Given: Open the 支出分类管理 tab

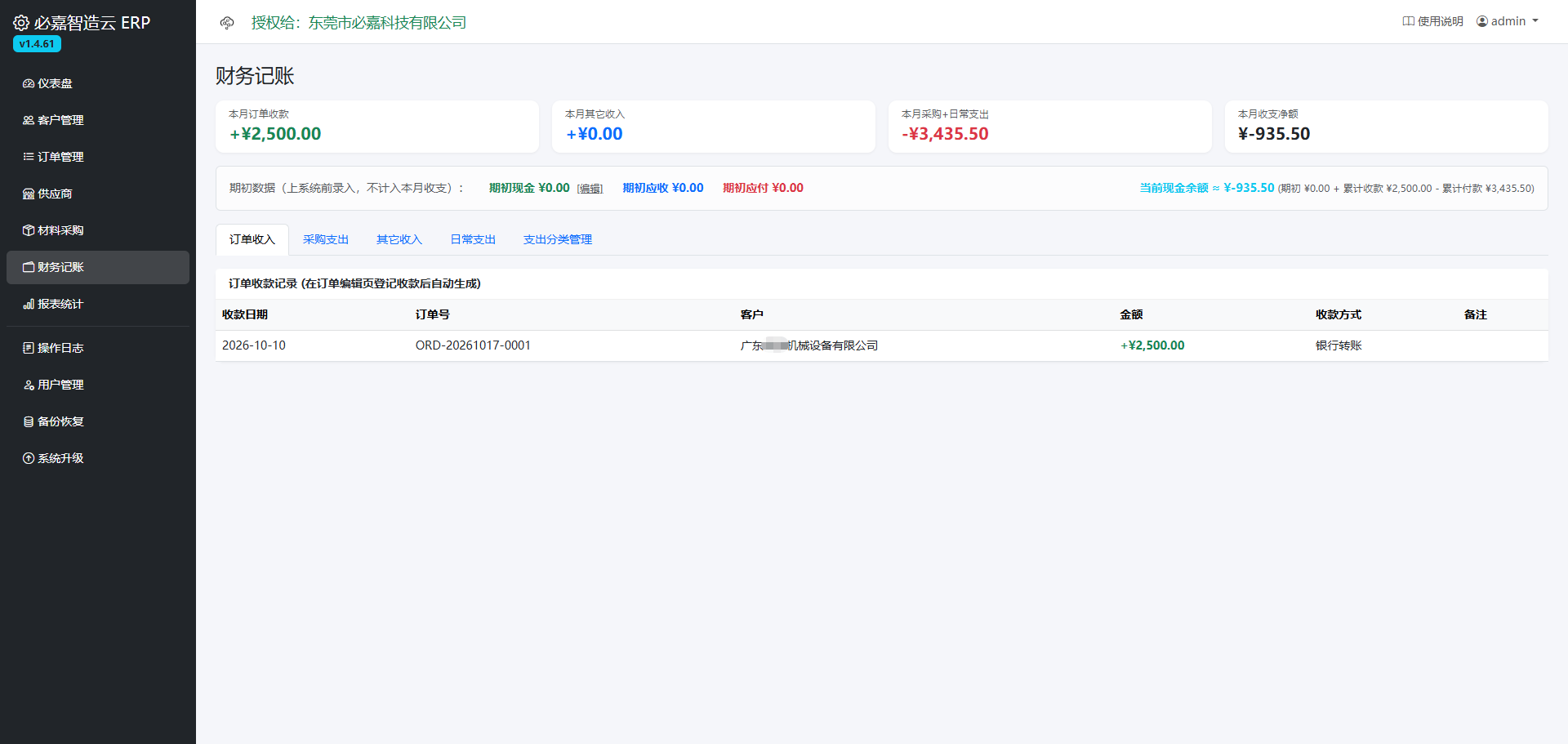Looking at the screenshot, I should [558, 240].
